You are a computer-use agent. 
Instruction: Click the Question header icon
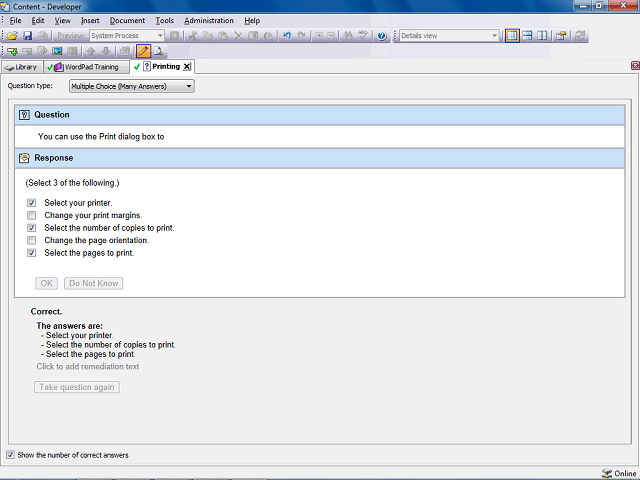(x=24, y=115)
